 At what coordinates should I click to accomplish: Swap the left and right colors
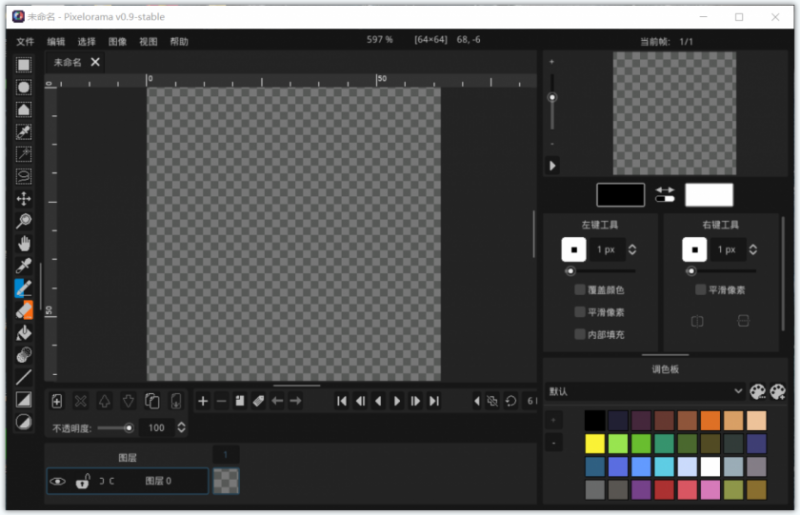[x=665, y=194]
